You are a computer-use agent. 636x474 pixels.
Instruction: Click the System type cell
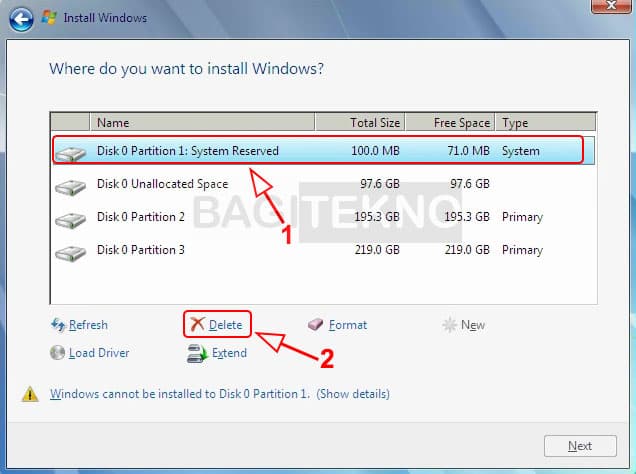[x=521, y=151]
